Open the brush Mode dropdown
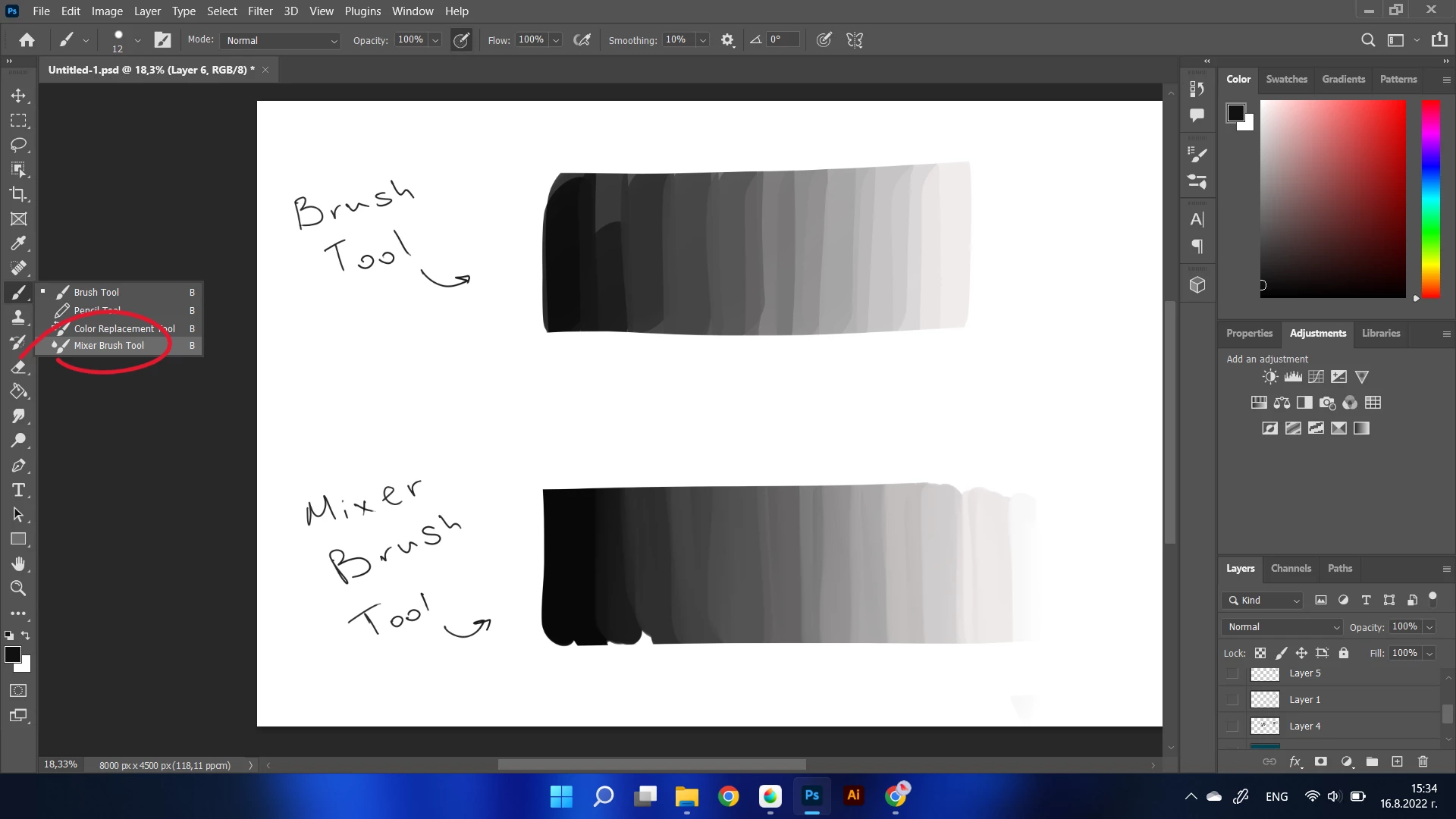Image resolution: width=1456 pixels, height=819 pixels. point(281,40)
